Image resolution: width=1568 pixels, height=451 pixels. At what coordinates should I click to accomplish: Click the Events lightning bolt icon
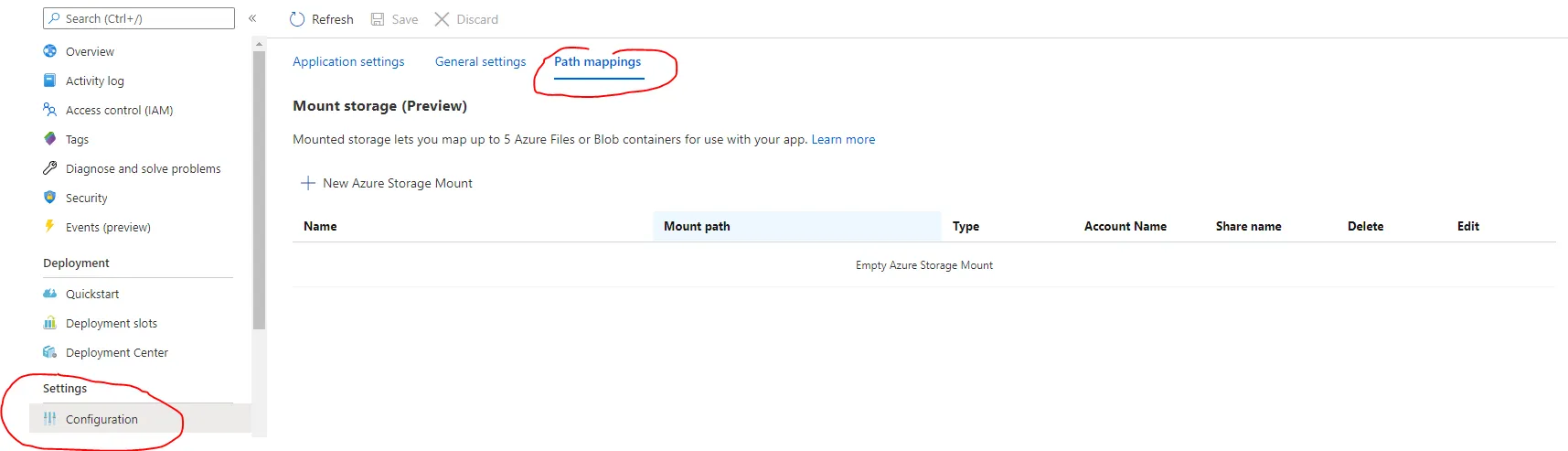[50, 227]
